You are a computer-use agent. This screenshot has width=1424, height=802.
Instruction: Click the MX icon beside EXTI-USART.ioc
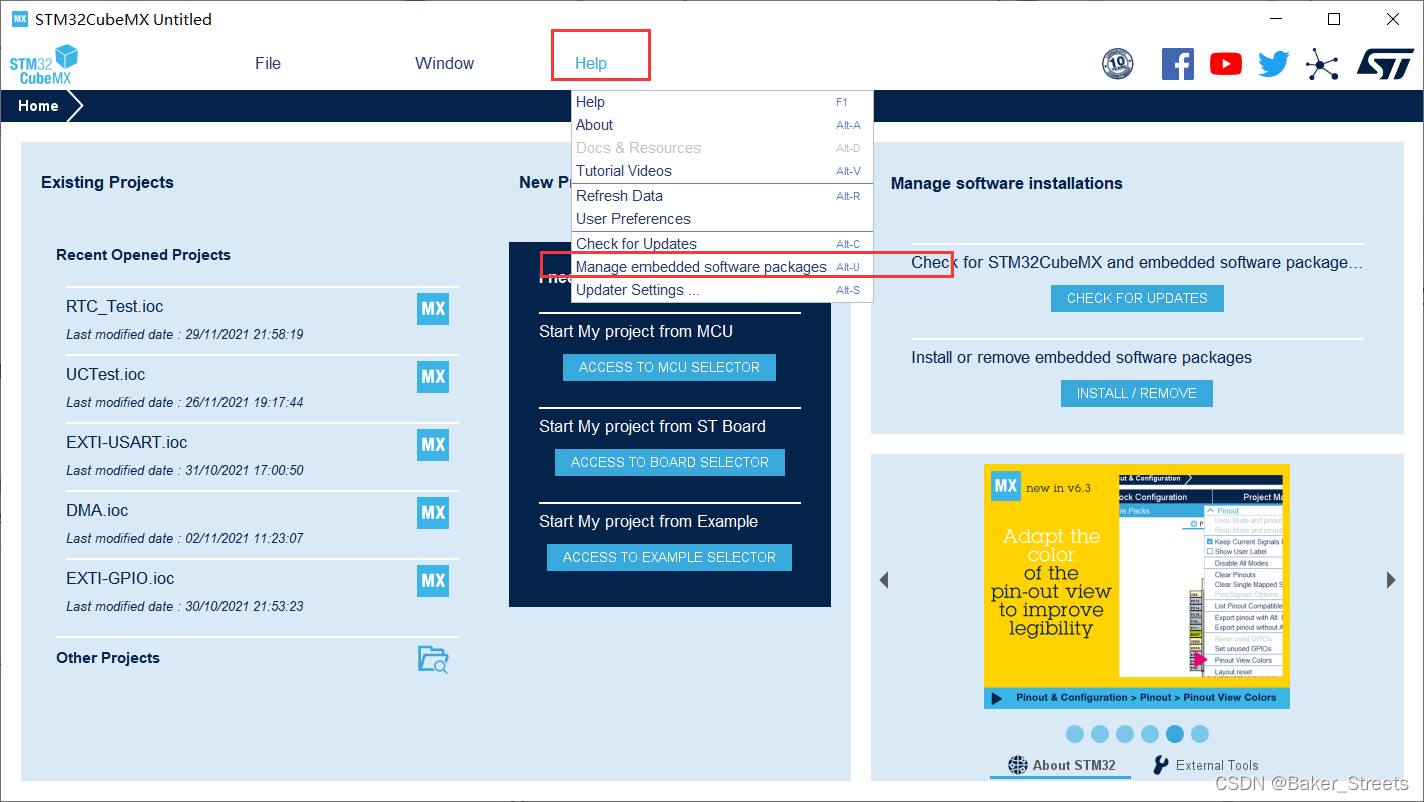433,445
